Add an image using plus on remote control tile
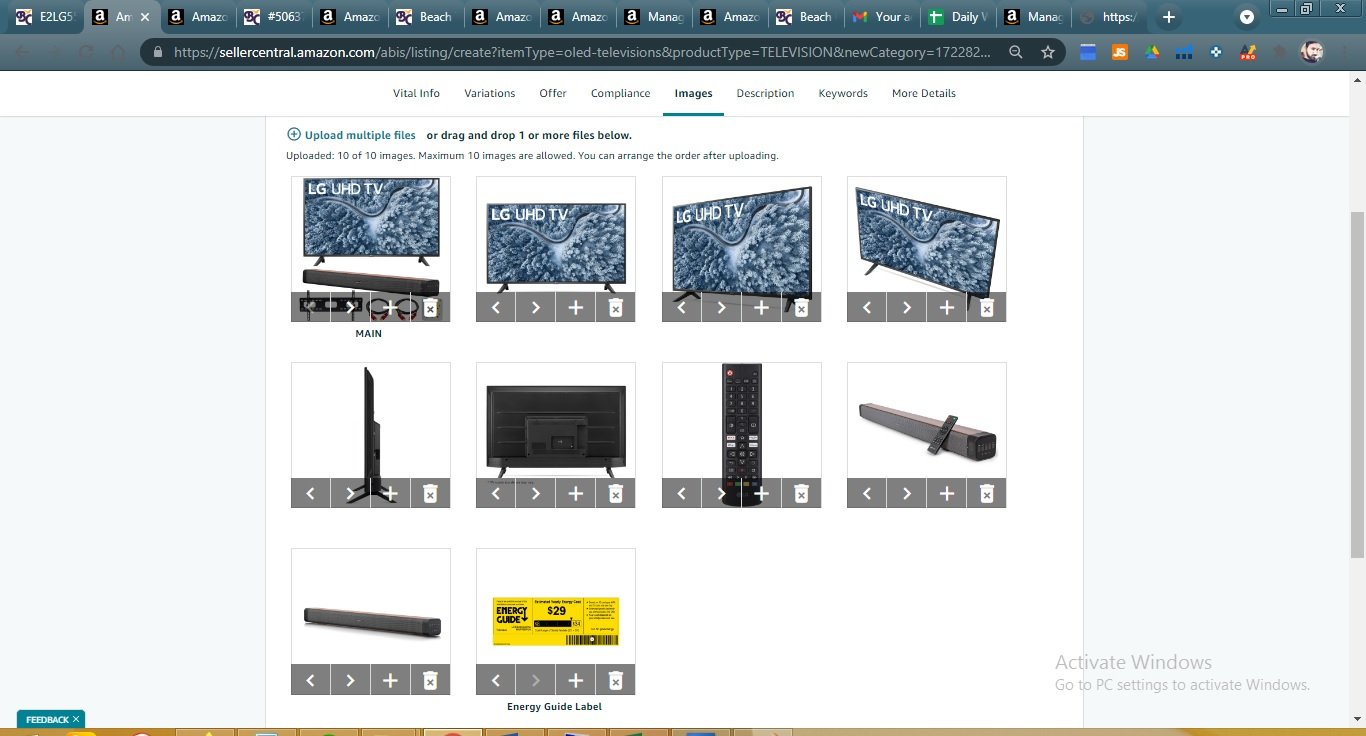 (761, 493)
